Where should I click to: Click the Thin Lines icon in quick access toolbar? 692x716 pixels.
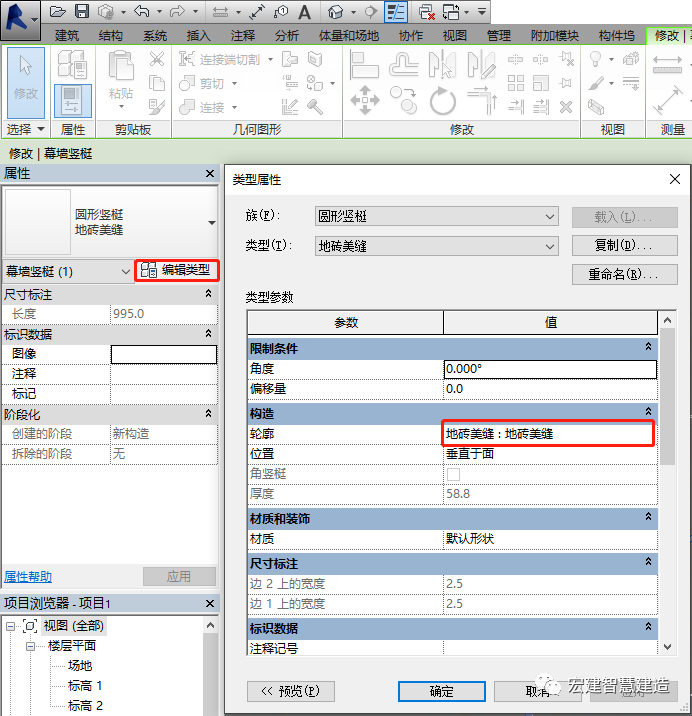[396, 12]
